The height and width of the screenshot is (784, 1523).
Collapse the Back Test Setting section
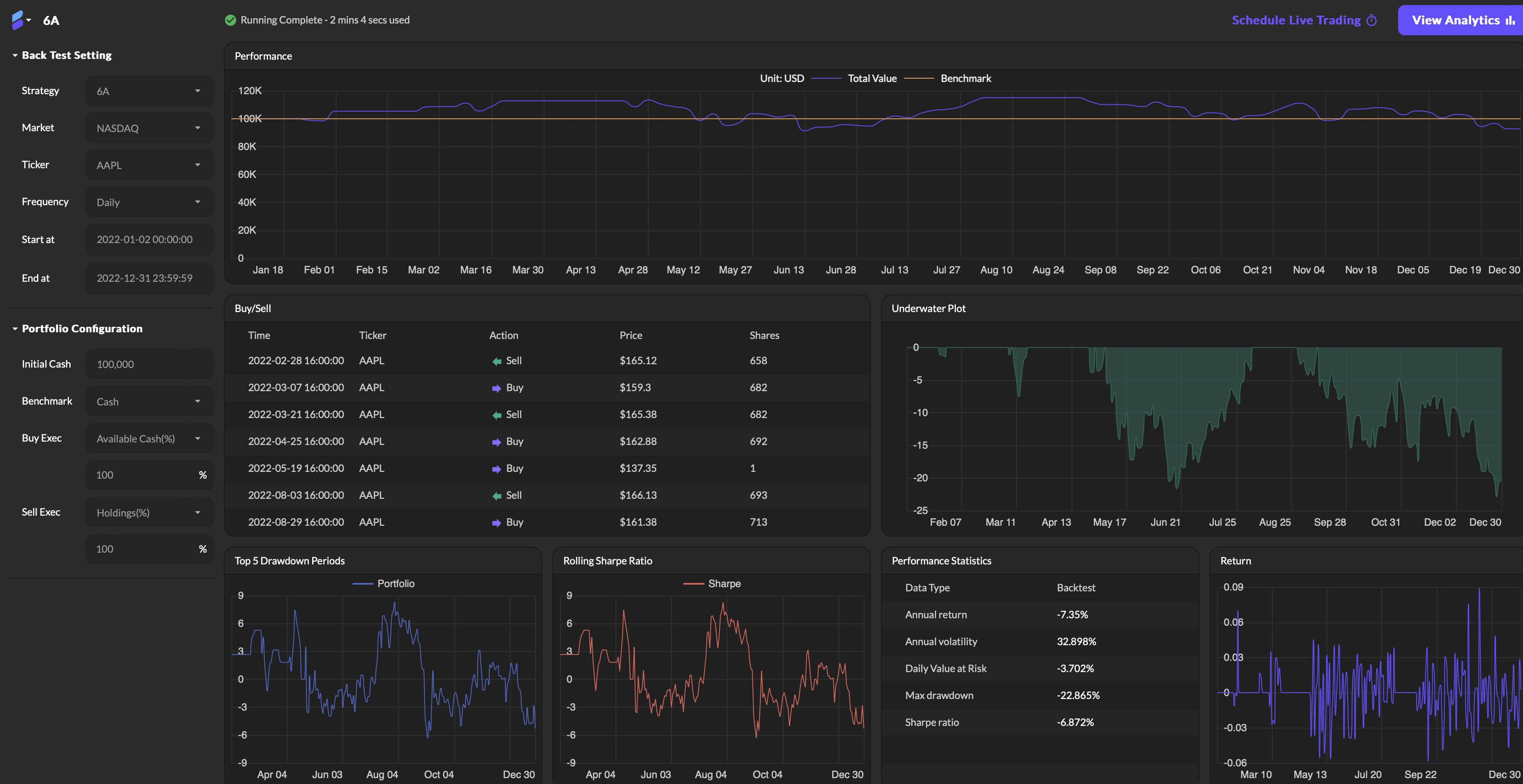tap(16, 55)
